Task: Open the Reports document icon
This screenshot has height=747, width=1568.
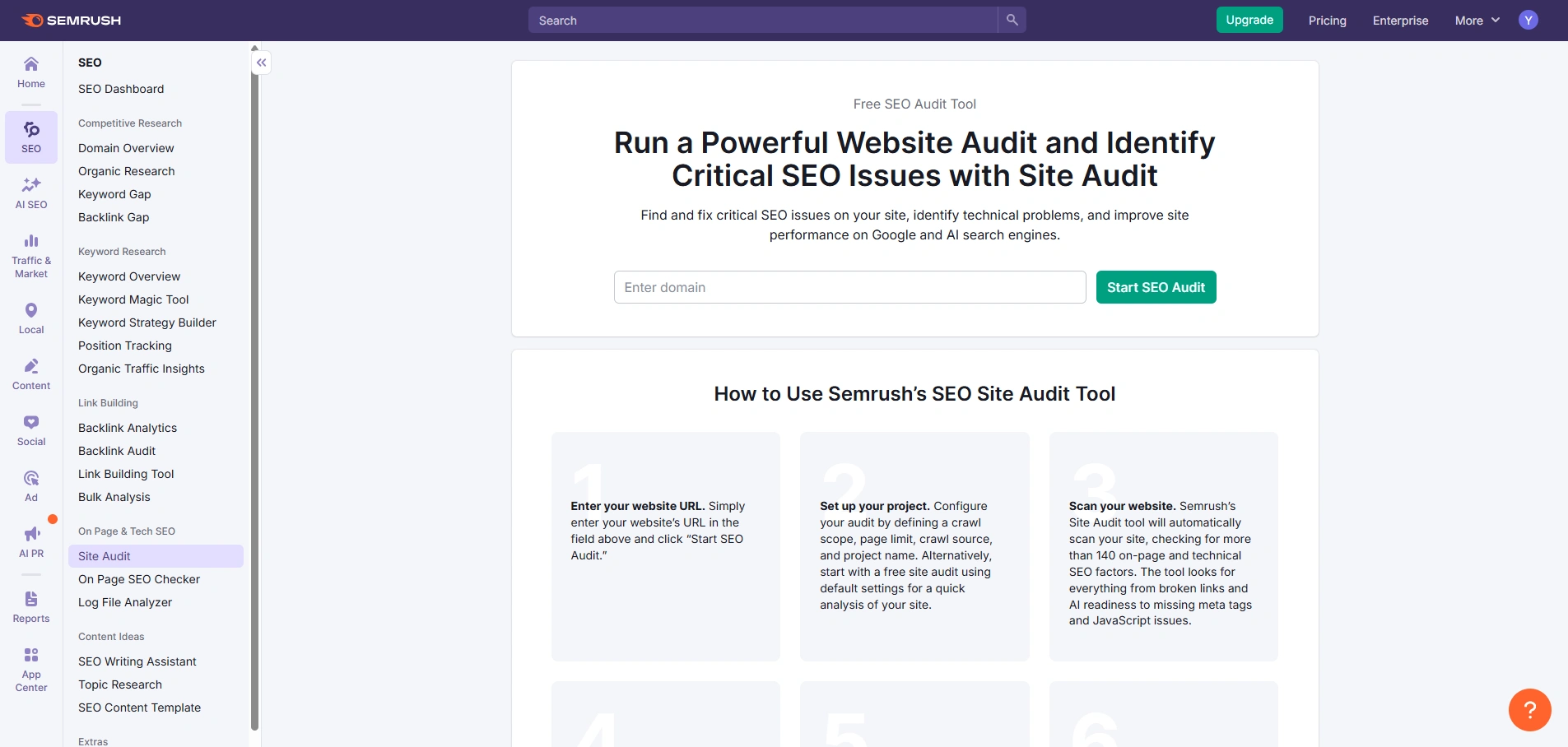Action: (x=31, y=599)
